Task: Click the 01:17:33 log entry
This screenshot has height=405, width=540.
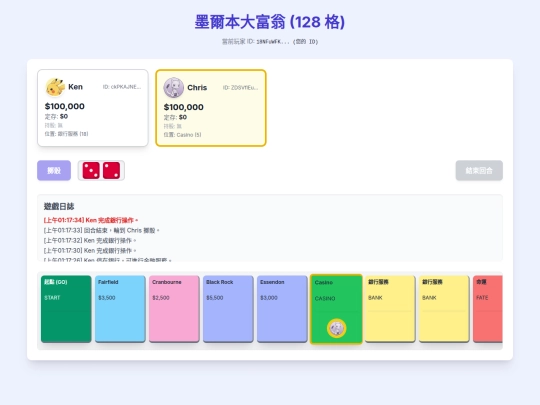Action: pyautogui.click(x=102, y=230)
